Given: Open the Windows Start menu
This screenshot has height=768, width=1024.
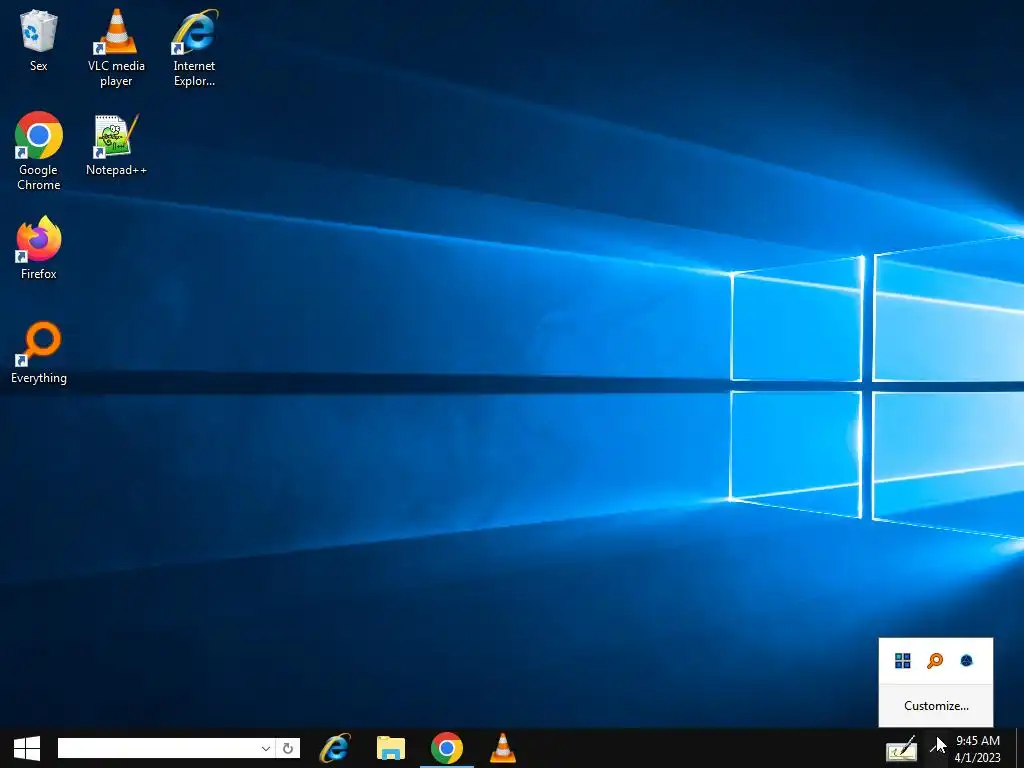Looking at the screenshot, I should click(27, 748).
